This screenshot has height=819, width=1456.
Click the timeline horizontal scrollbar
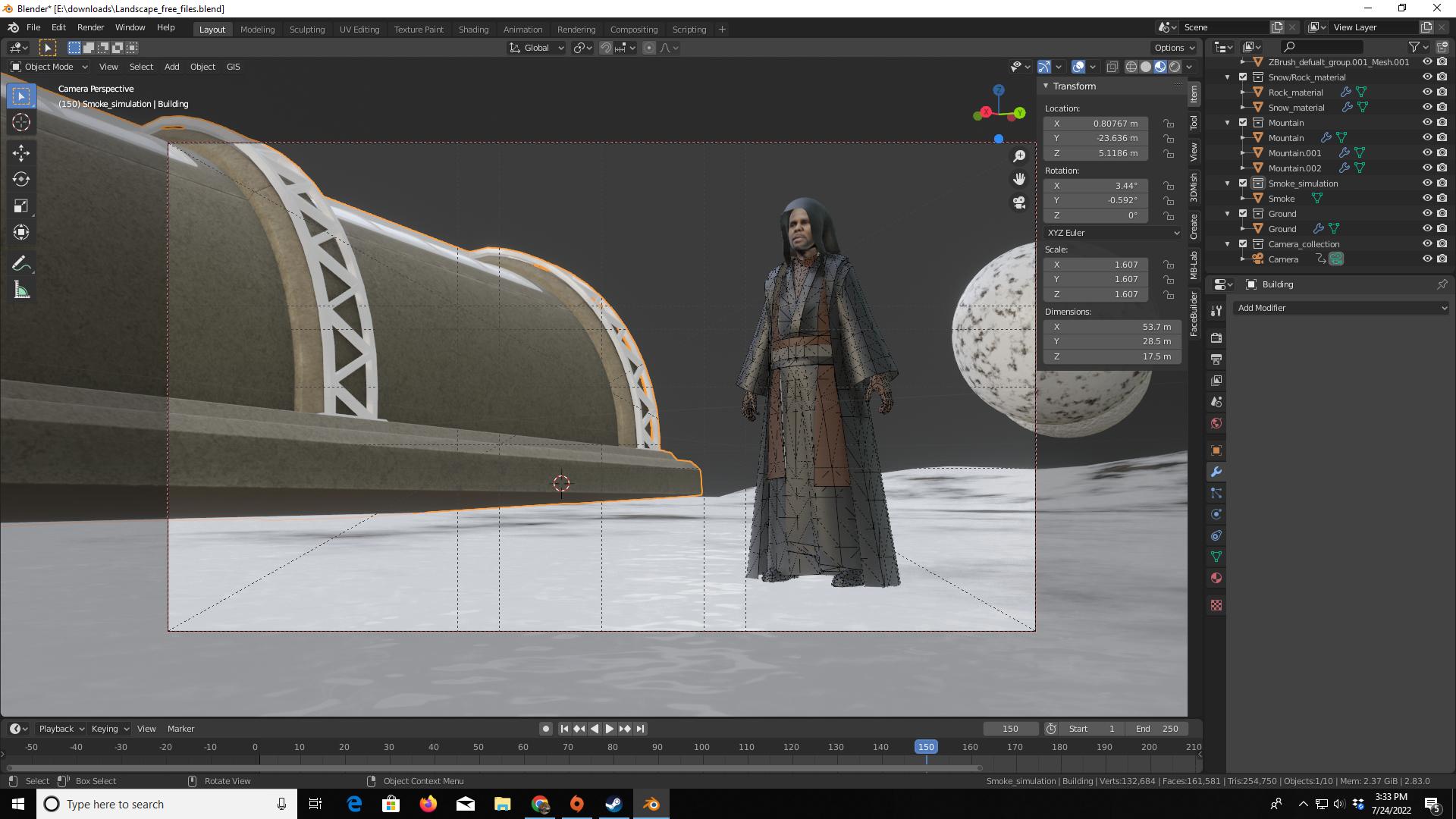tap(494, 768)
